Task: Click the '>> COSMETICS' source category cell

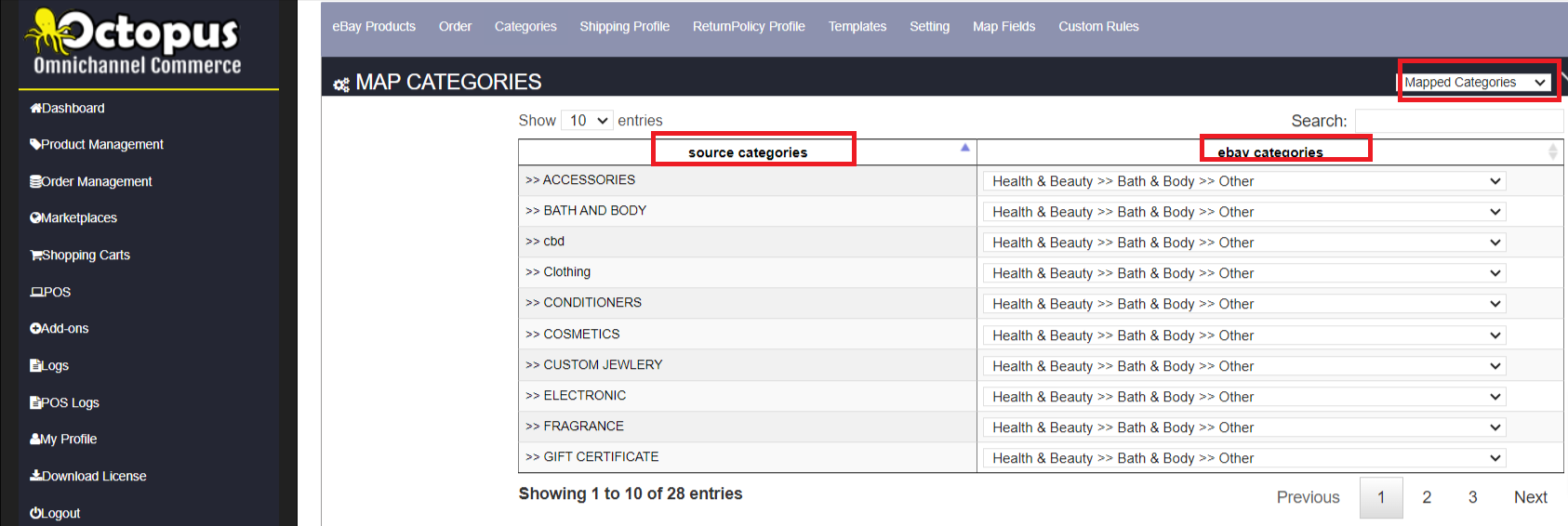Action: pyautogui.click(x=748, y=334)
